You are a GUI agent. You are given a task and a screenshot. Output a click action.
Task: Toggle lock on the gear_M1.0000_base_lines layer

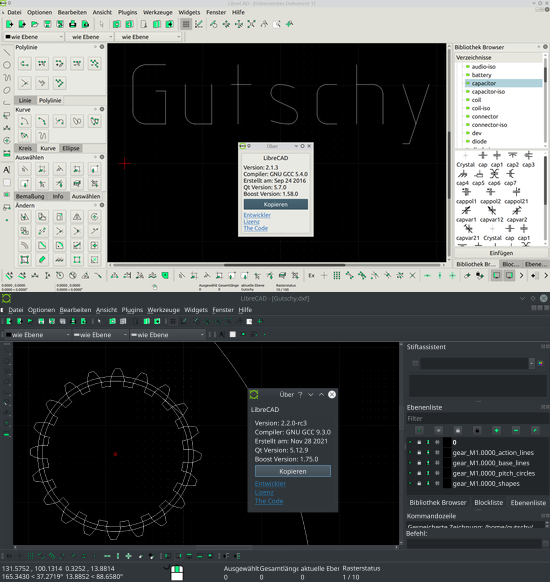tap(419, 463)
